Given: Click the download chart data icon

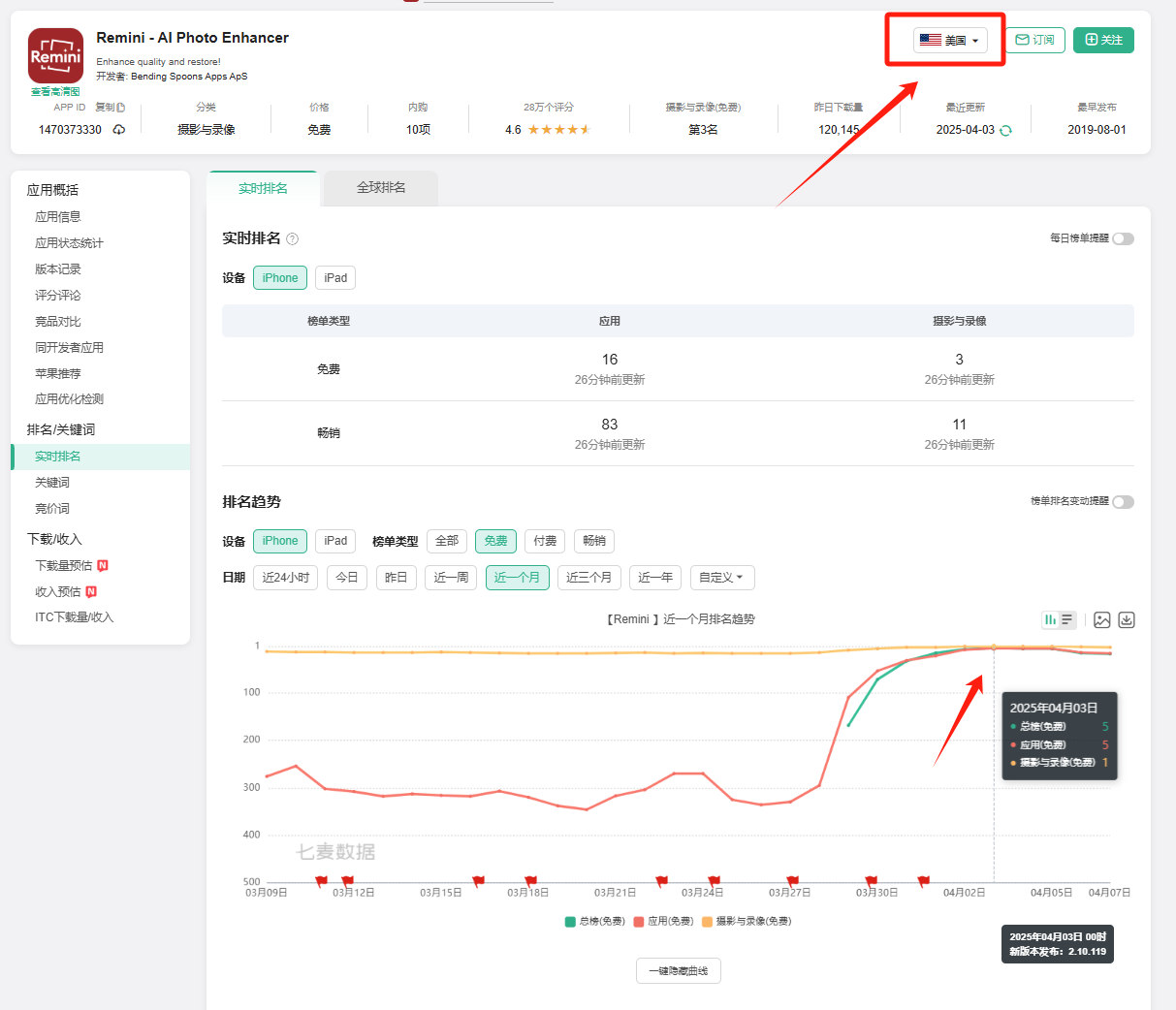Looking at the screenshot, I should [1127, 620].
